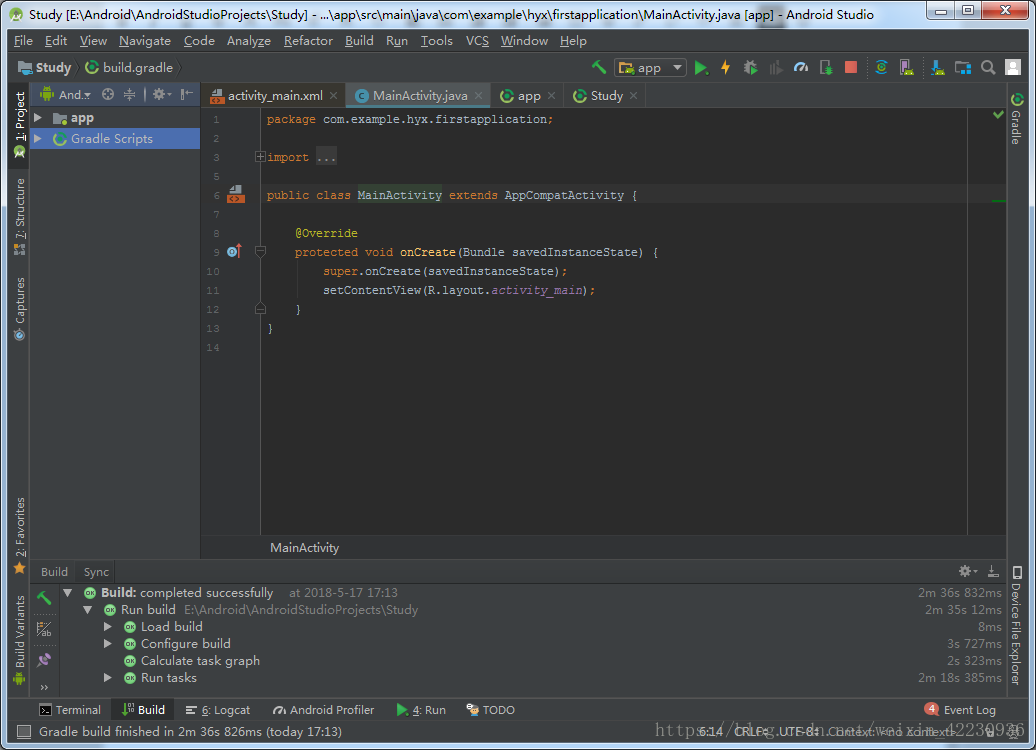This screenshot has width=1036, height=750.
Task: Stop the running app with red square
Action: tap(851, 67)
